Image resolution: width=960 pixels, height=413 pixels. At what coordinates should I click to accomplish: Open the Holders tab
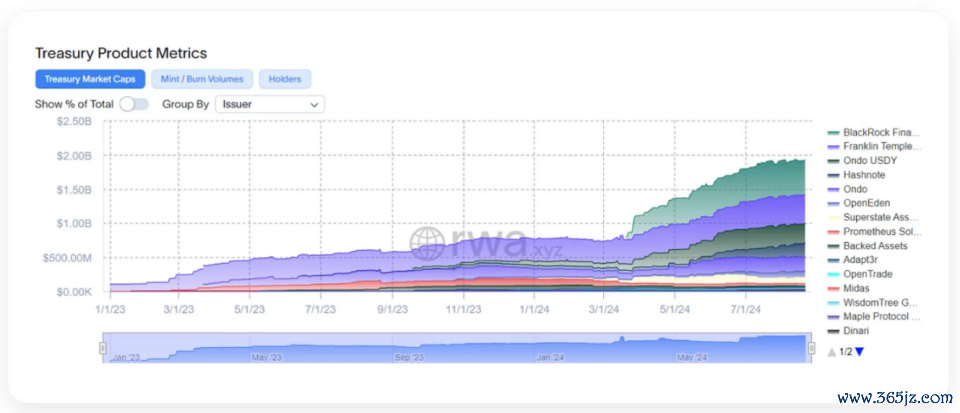285,78
